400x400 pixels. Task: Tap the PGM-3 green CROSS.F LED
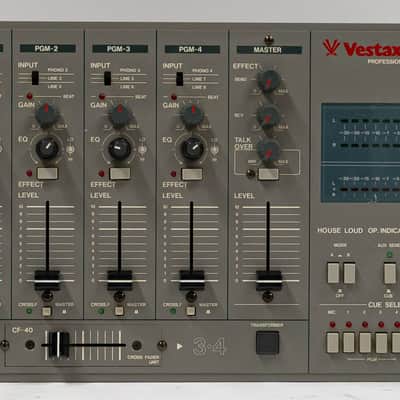101,311
